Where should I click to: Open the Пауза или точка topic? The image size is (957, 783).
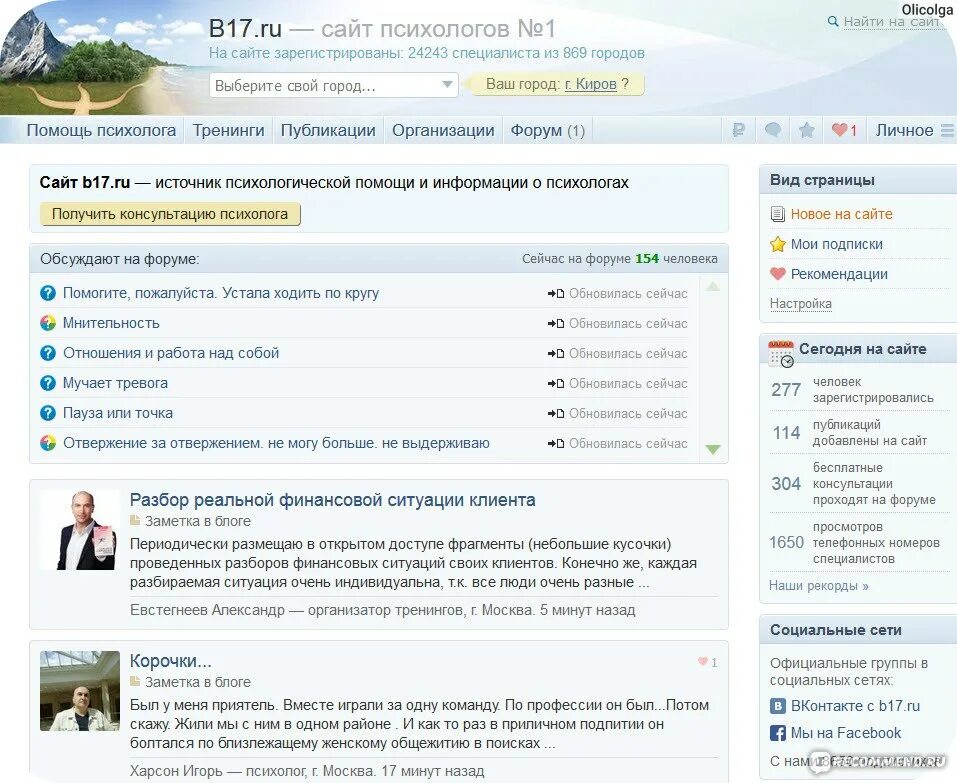118,413
